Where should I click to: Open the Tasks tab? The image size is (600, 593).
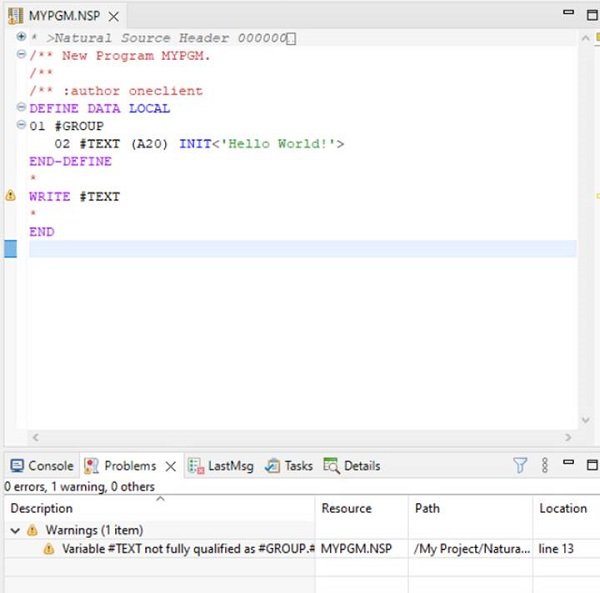click(x=289, y=466)
